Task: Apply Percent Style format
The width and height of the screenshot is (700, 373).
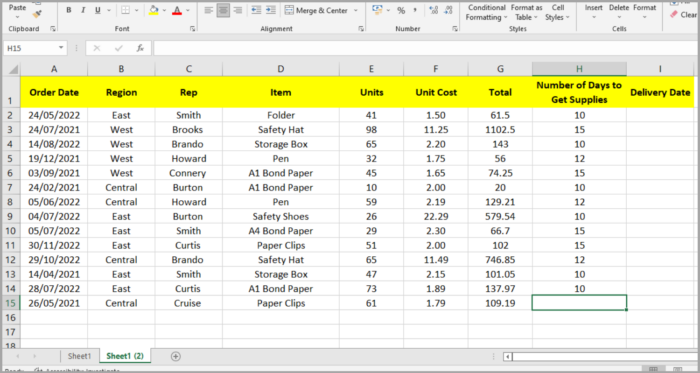Action: click(401, 10)
